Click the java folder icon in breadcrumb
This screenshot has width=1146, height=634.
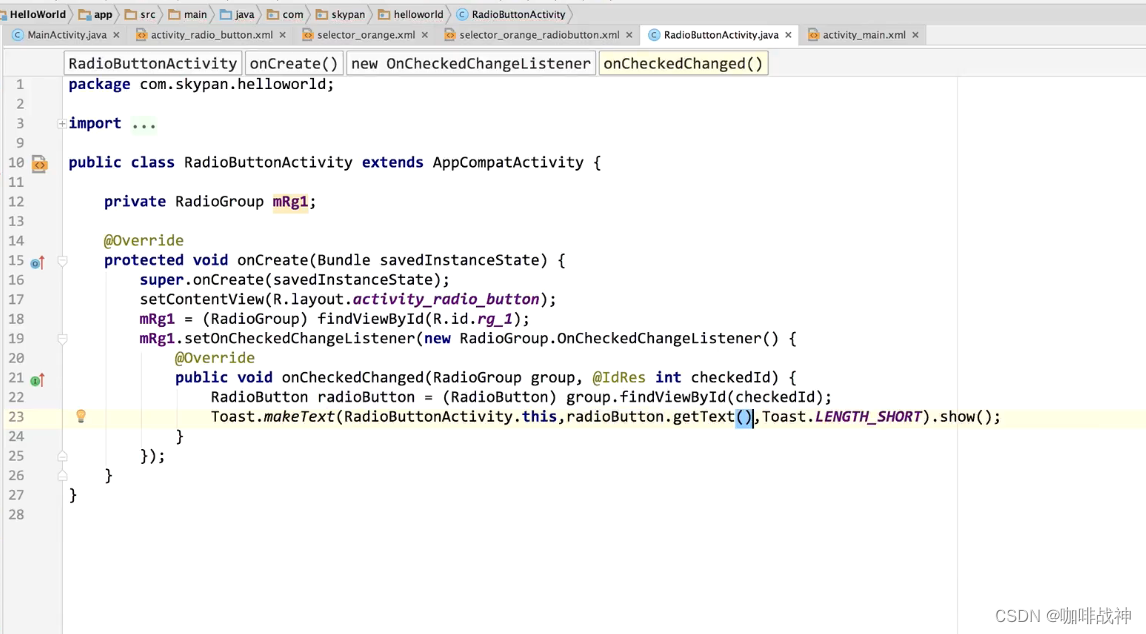226,15
